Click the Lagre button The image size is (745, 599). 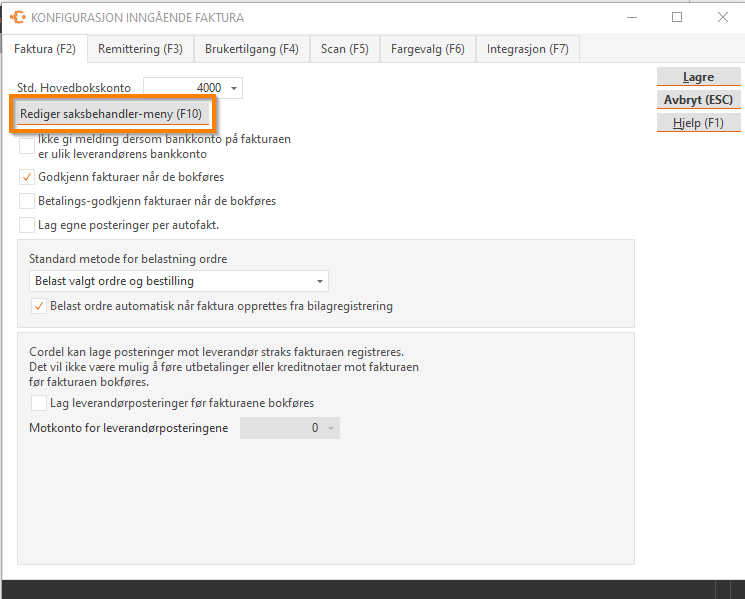click(x=698, y=77)
